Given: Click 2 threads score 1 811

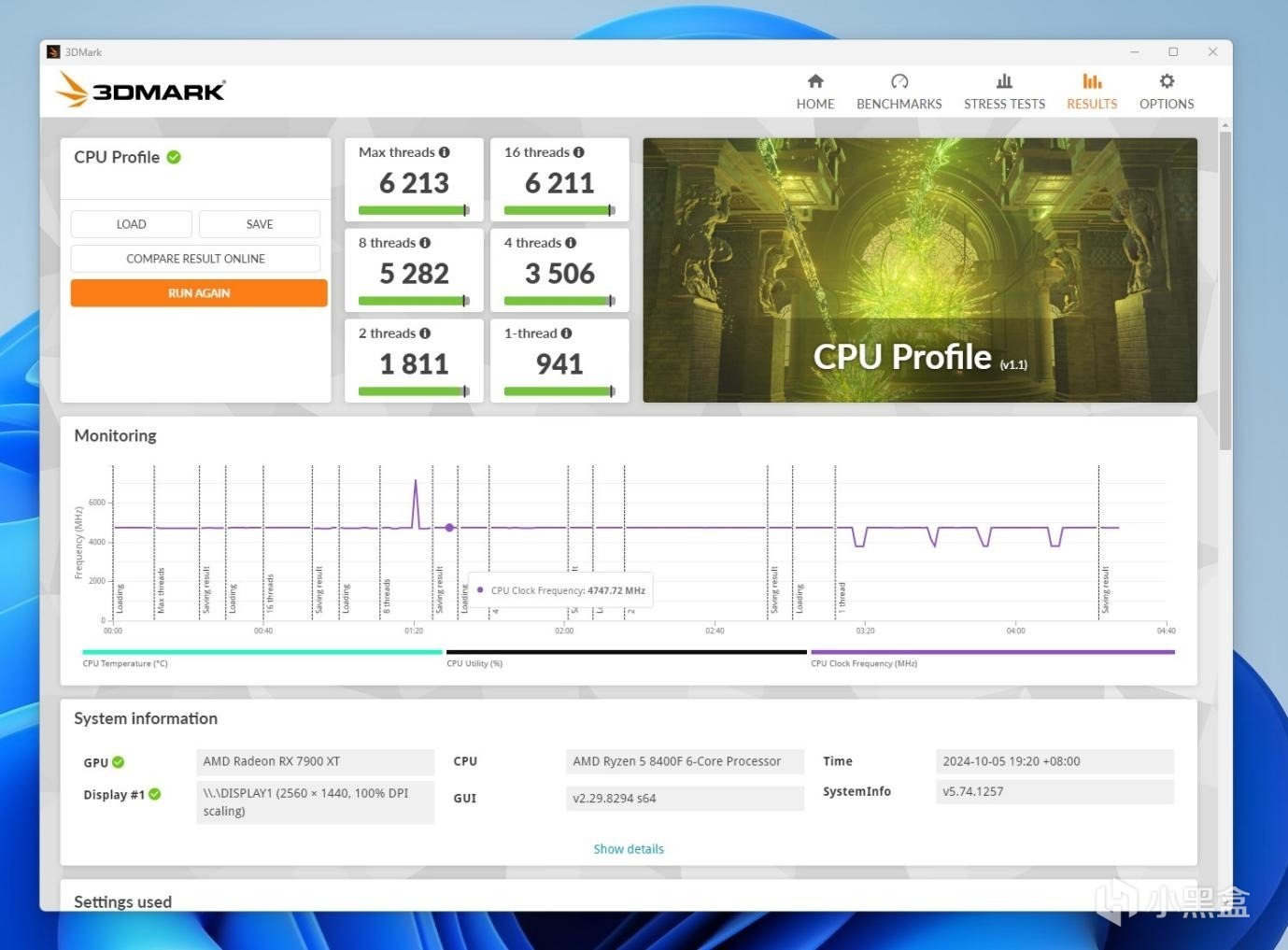Looking at the screenshot, I should click(414, 364).
